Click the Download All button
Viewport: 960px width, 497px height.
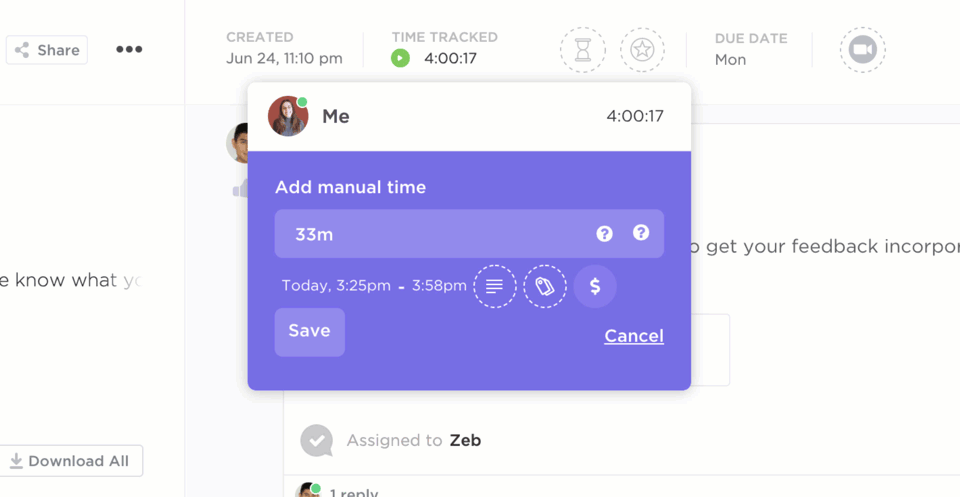70,461
